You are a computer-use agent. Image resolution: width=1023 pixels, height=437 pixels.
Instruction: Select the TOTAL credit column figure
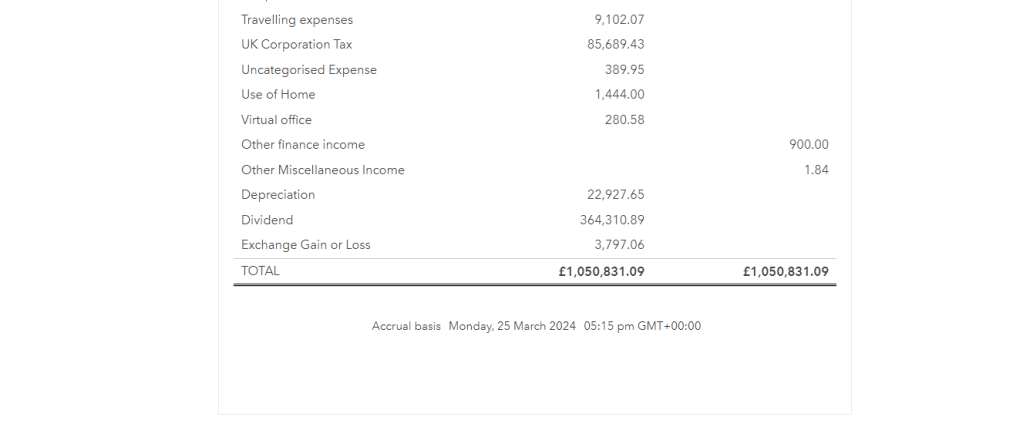786,271
